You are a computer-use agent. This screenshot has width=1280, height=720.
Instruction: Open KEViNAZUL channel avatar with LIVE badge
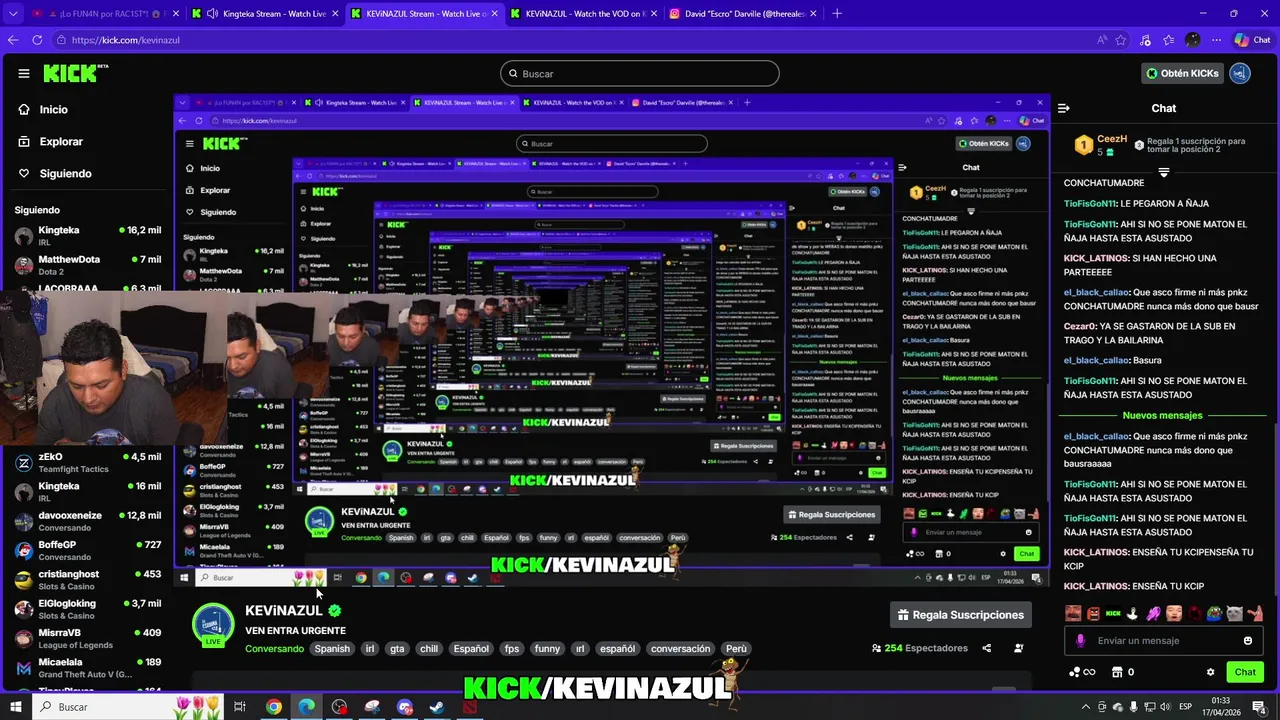pos(212,626)
